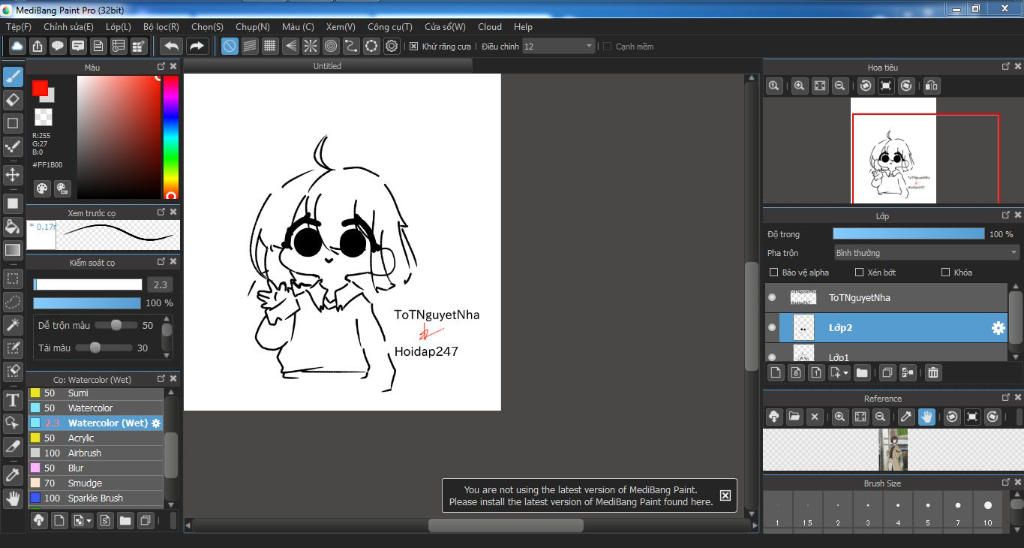Switch to the Untitled canvas tab

(x=327, y=66)
